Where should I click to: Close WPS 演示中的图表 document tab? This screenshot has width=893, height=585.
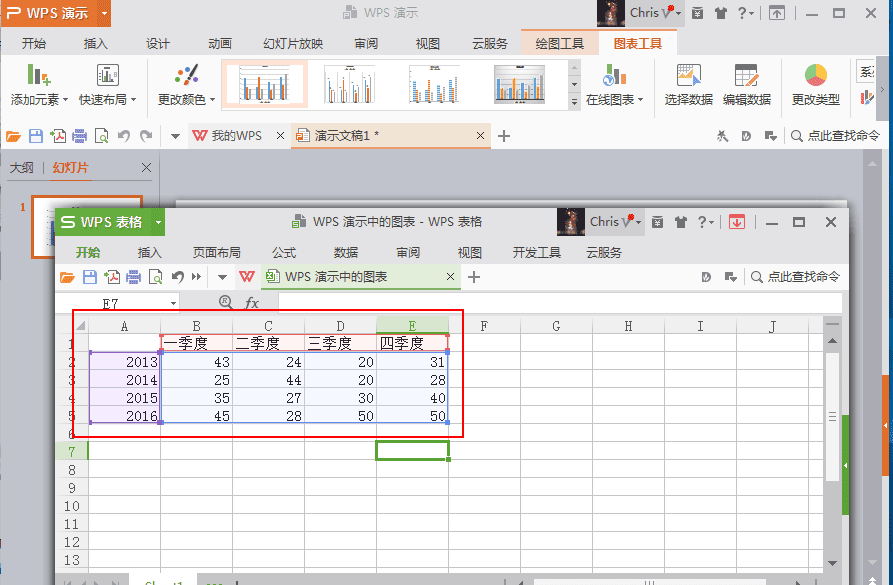450,276
